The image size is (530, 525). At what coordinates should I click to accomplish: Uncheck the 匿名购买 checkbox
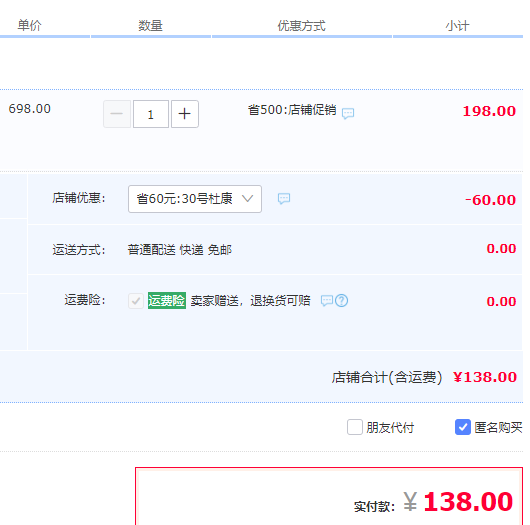(463, 427)
